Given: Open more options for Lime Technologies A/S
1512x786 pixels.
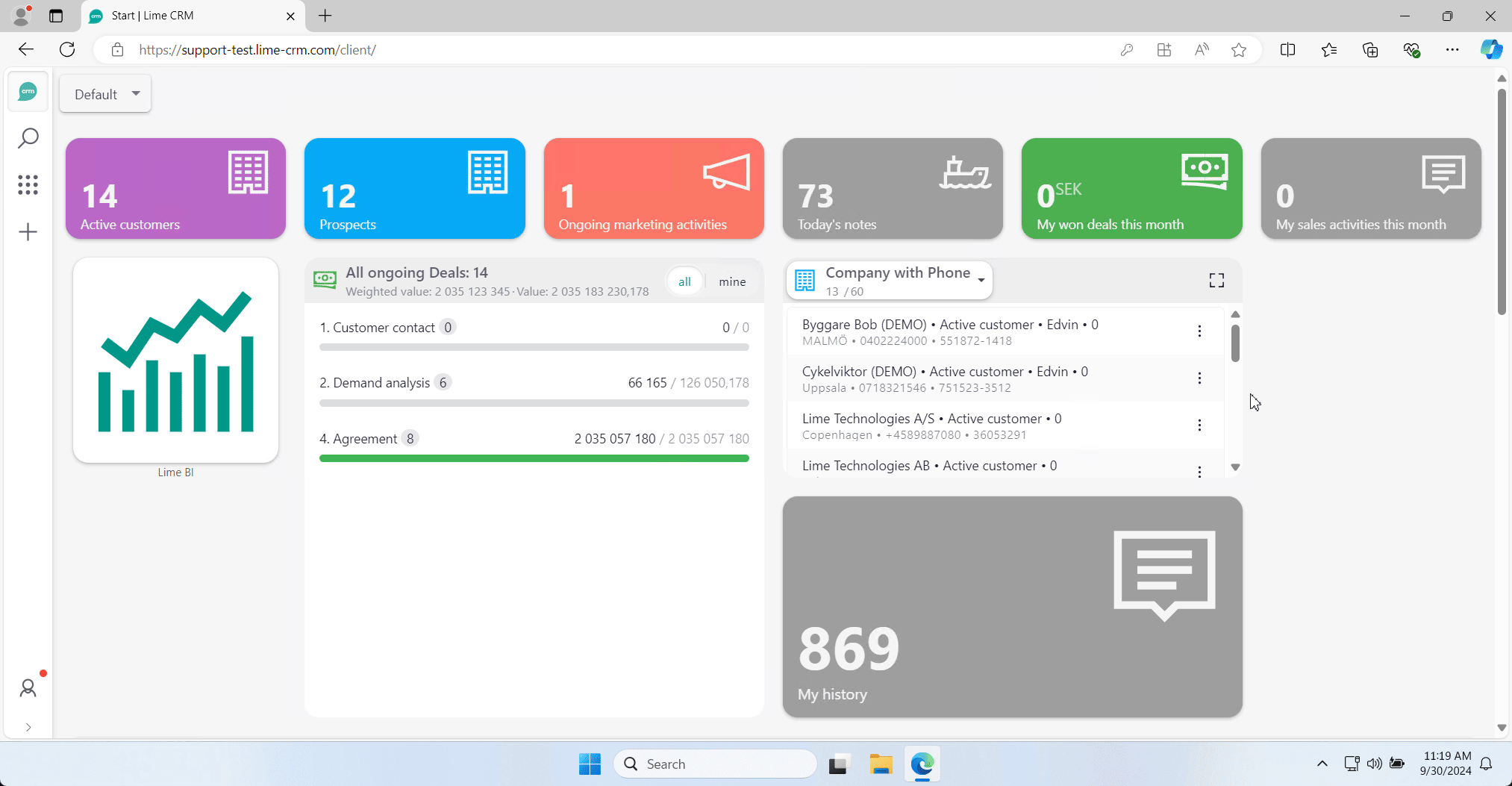Looking at the screenshot, I should click(x=1199, y=425).
